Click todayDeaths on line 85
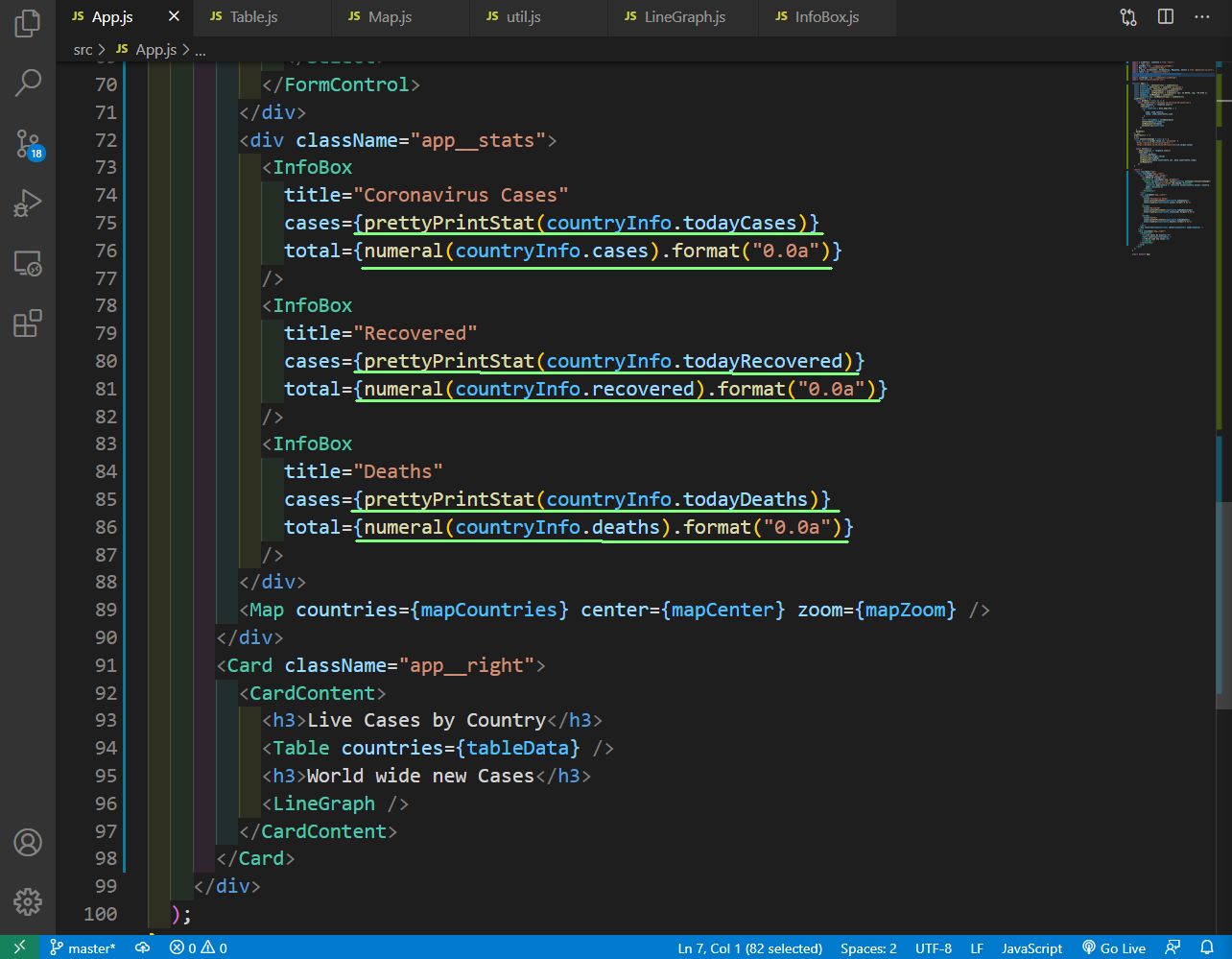The width and height of the screenshot is (1232, 959). (746, 499)
